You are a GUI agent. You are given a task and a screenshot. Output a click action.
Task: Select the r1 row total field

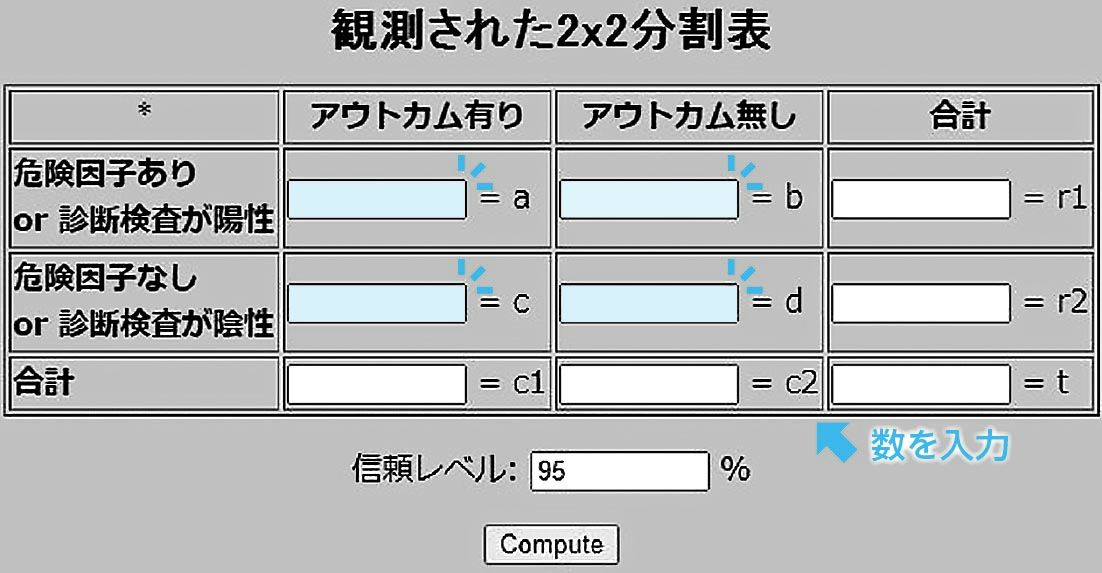(x=921, y=199)
